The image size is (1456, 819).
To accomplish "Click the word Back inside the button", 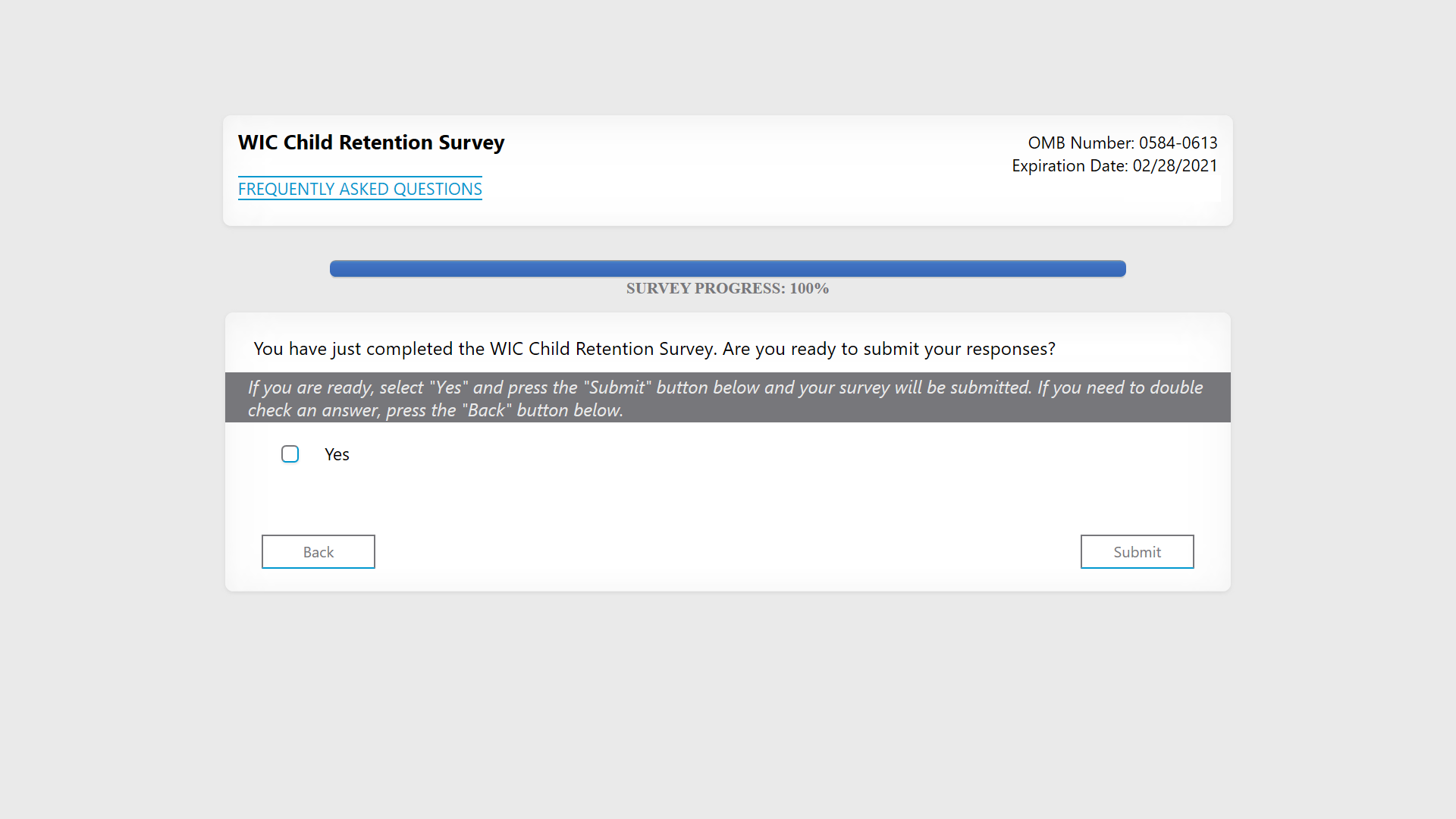I will tap(318, 552).
